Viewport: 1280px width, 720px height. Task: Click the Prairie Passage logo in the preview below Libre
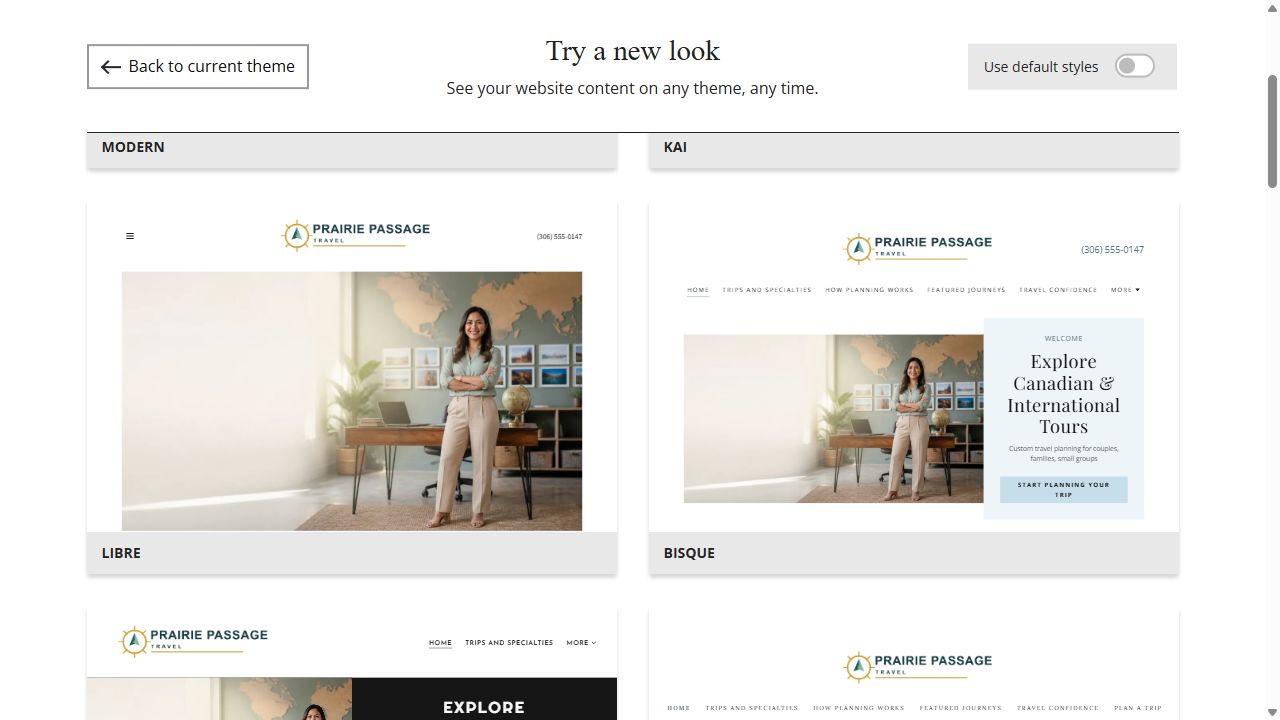[x=193, y=641]
